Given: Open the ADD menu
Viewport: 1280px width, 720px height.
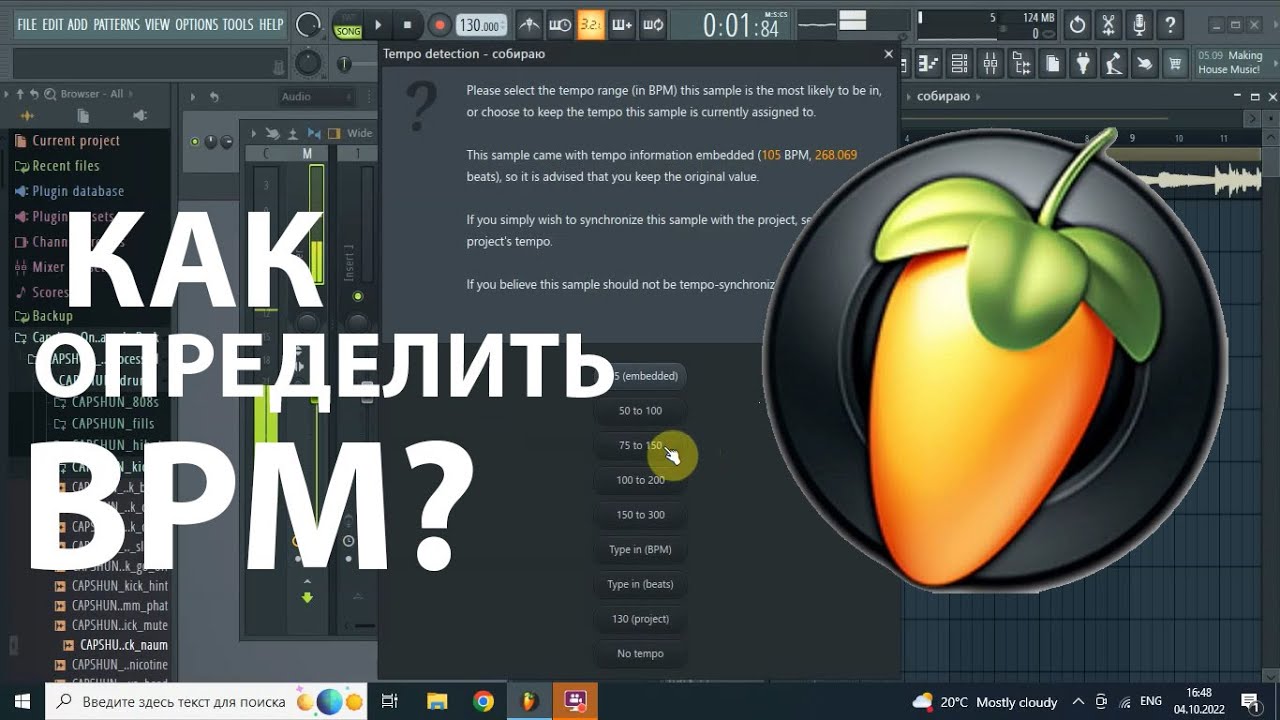Looking at the screenshot, I should (x=78, y=24).
